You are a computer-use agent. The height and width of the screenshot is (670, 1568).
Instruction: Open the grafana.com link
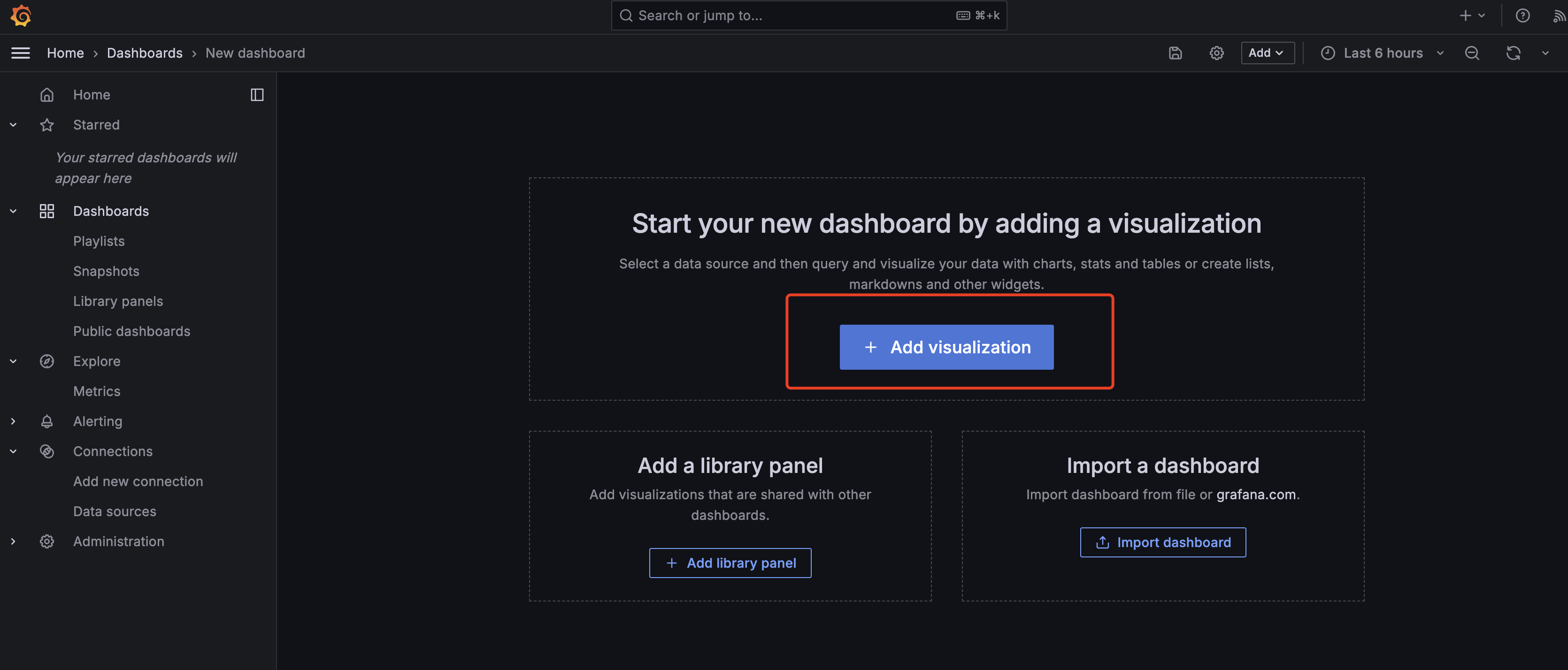pos(1256,495)
